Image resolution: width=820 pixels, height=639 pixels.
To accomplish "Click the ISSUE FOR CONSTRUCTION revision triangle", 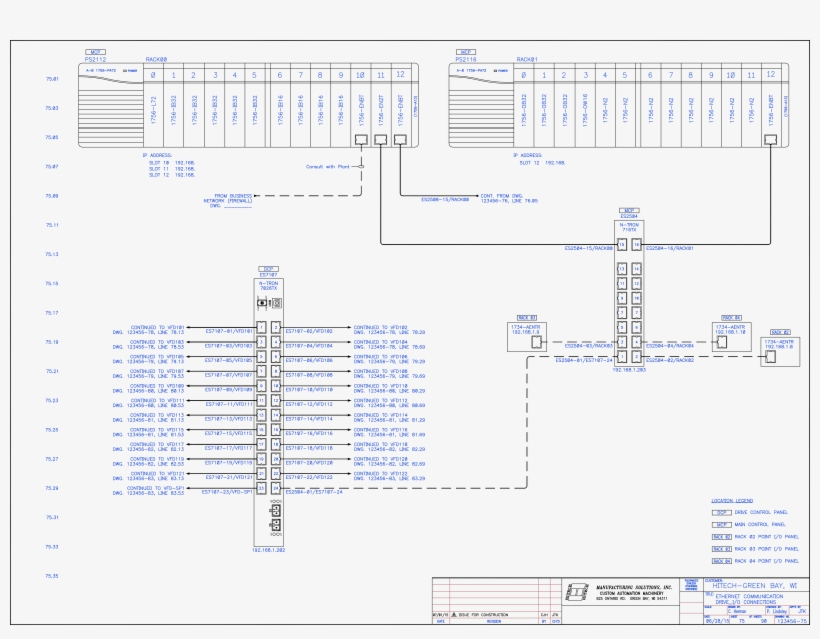I will [454, 612].
